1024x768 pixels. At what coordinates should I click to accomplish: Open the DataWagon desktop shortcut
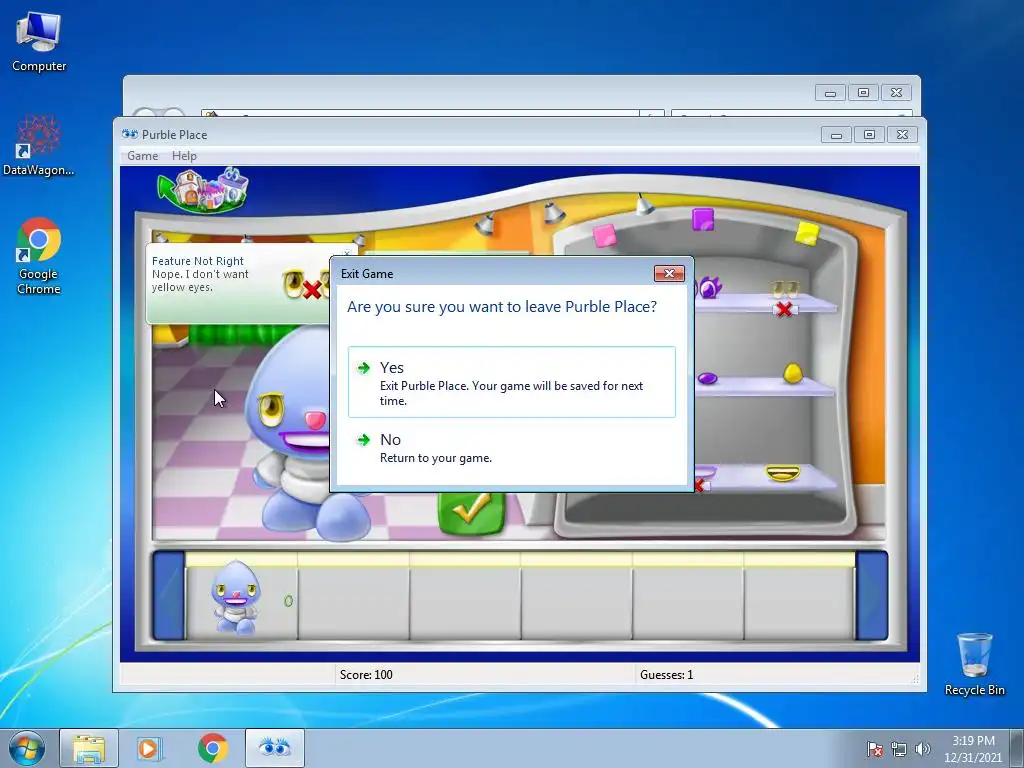(x=39, y=146)
